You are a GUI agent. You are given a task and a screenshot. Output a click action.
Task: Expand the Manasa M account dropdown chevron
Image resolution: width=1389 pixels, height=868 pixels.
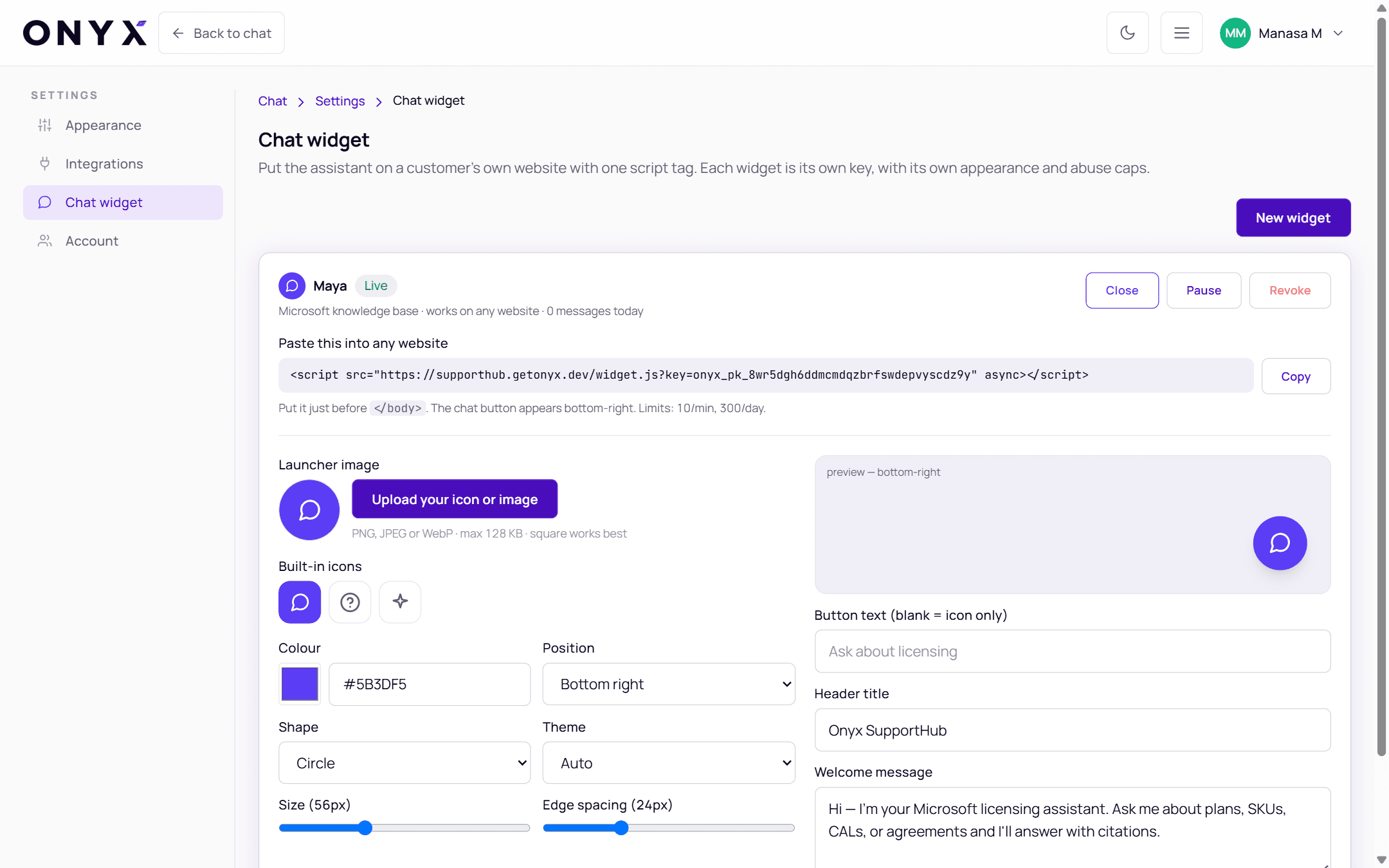pyautogui.click(x=1338, y=33)
